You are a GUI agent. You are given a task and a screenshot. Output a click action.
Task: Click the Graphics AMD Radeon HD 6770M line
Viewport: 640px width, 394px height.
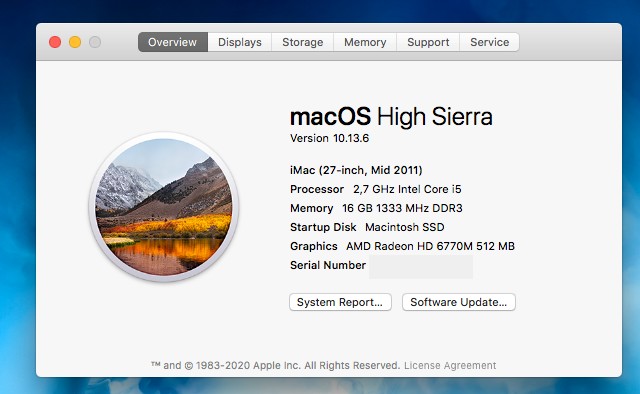(x=402, y=246)
